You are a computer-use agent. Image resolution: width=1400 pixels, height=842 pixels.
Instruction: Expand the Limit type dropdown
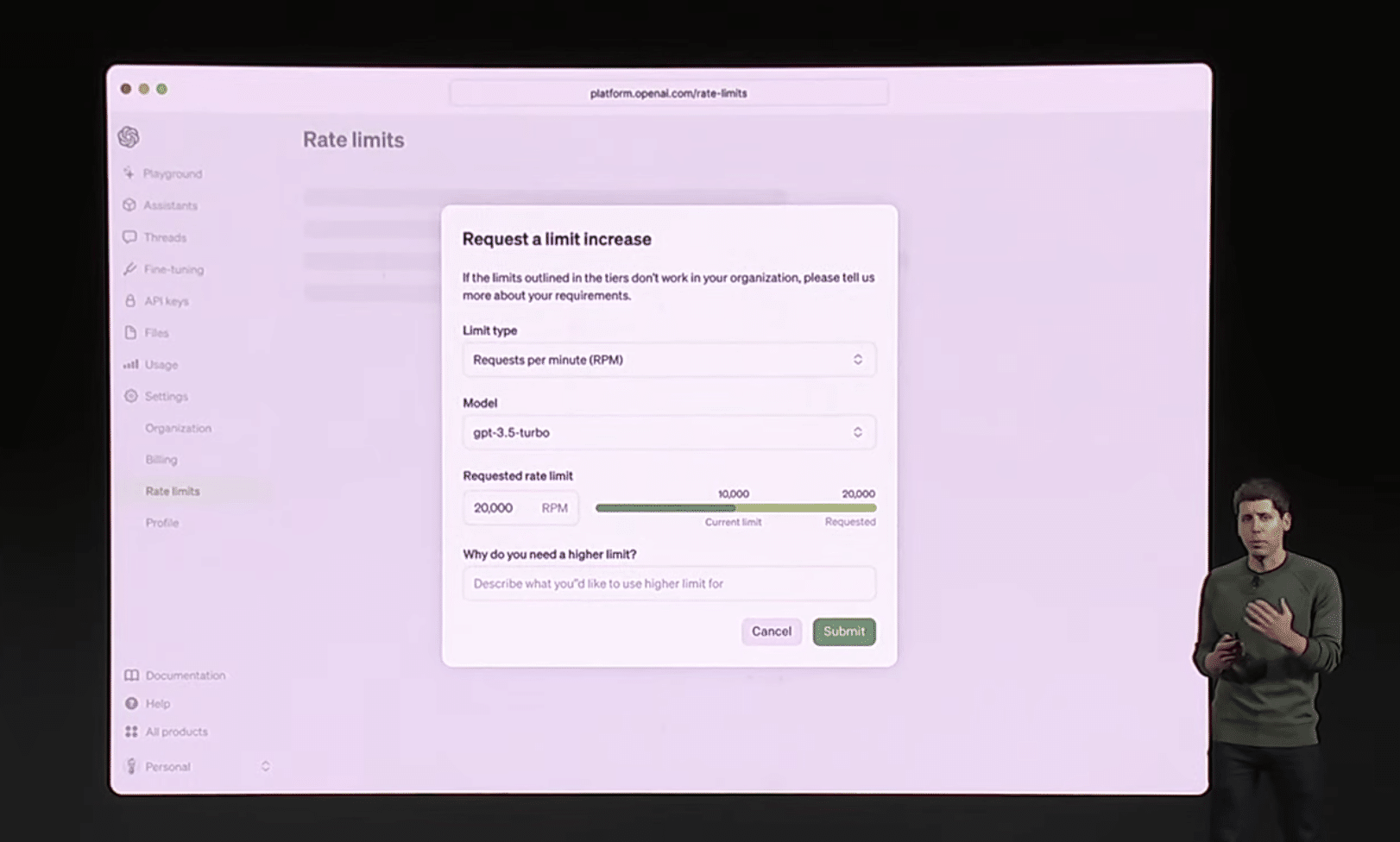669,360
